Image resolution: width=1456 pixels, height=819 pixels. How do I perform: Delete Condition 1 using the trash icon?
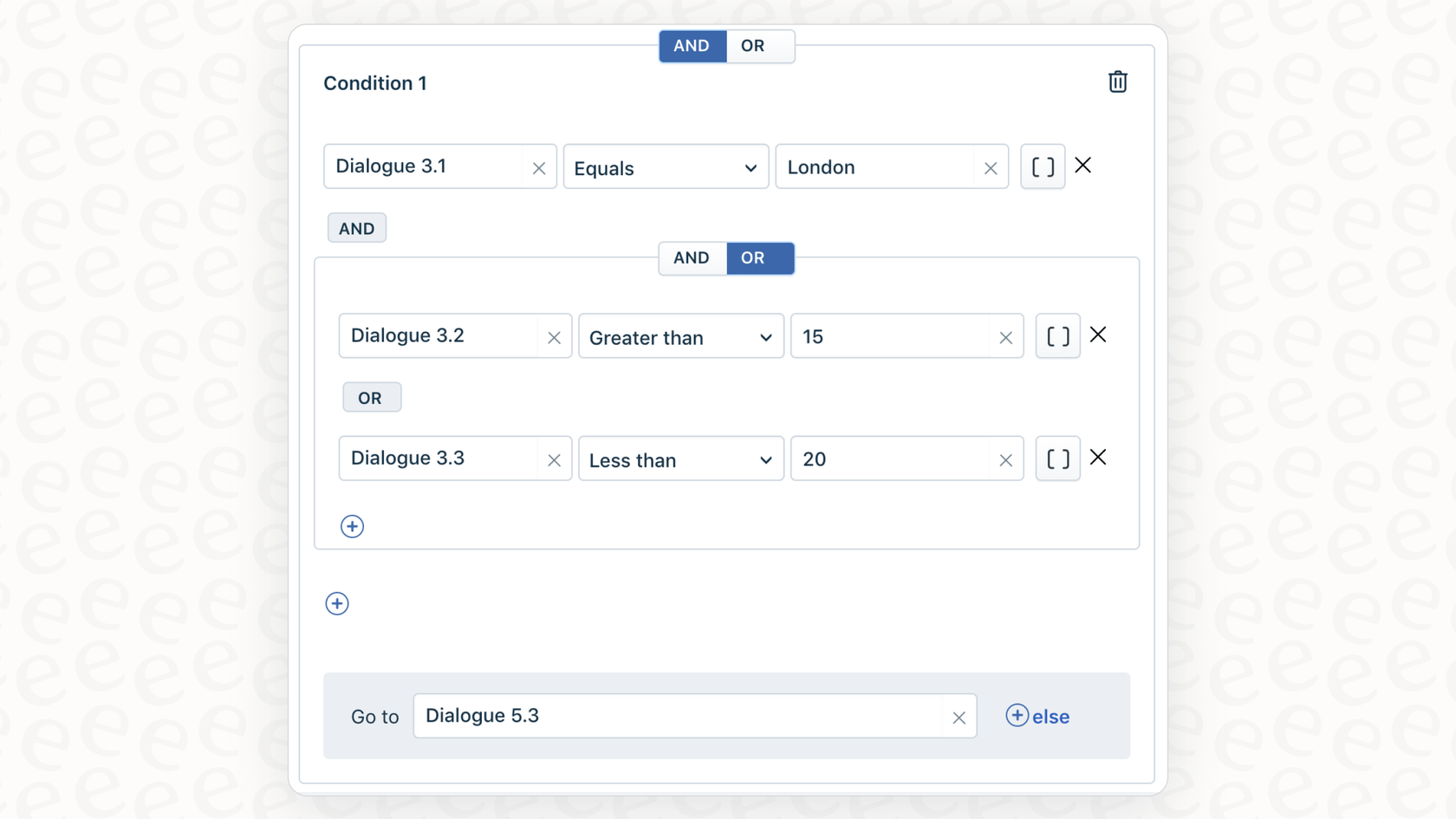[1117, 81]
